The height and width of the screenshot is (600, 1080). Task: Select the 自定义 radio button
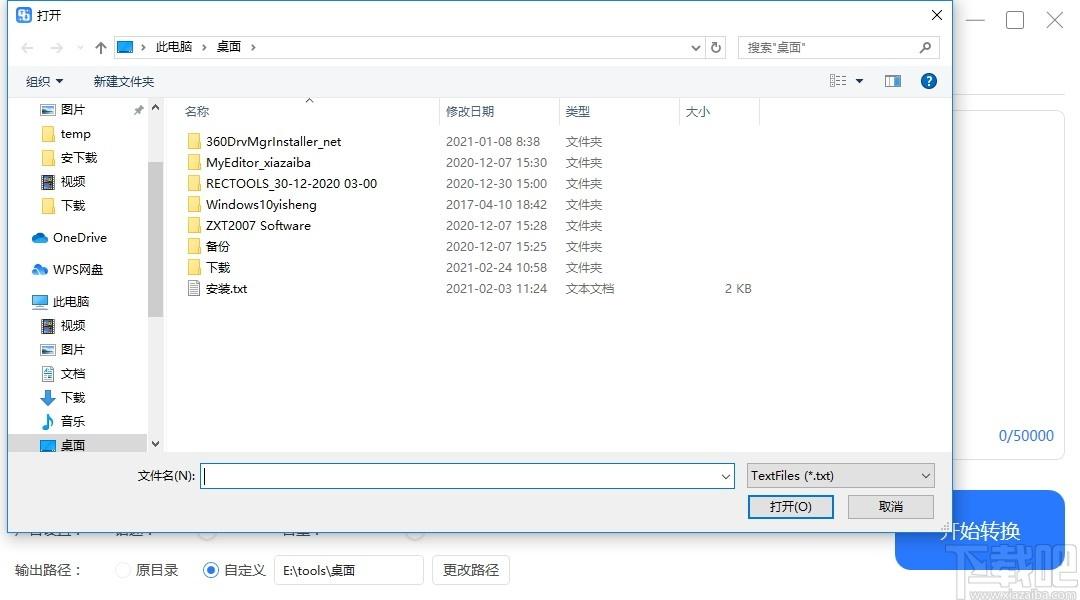click(211, 570)
